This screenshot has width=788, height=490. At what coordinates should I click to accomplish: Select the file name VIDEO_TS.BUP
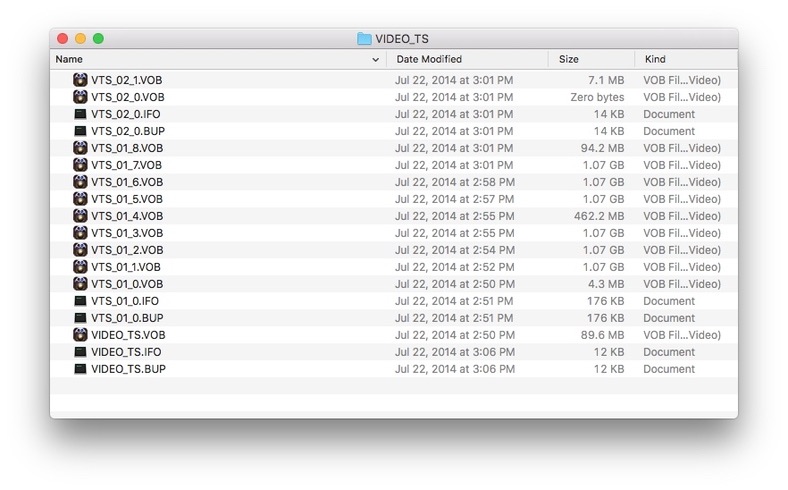coord(128,369)
